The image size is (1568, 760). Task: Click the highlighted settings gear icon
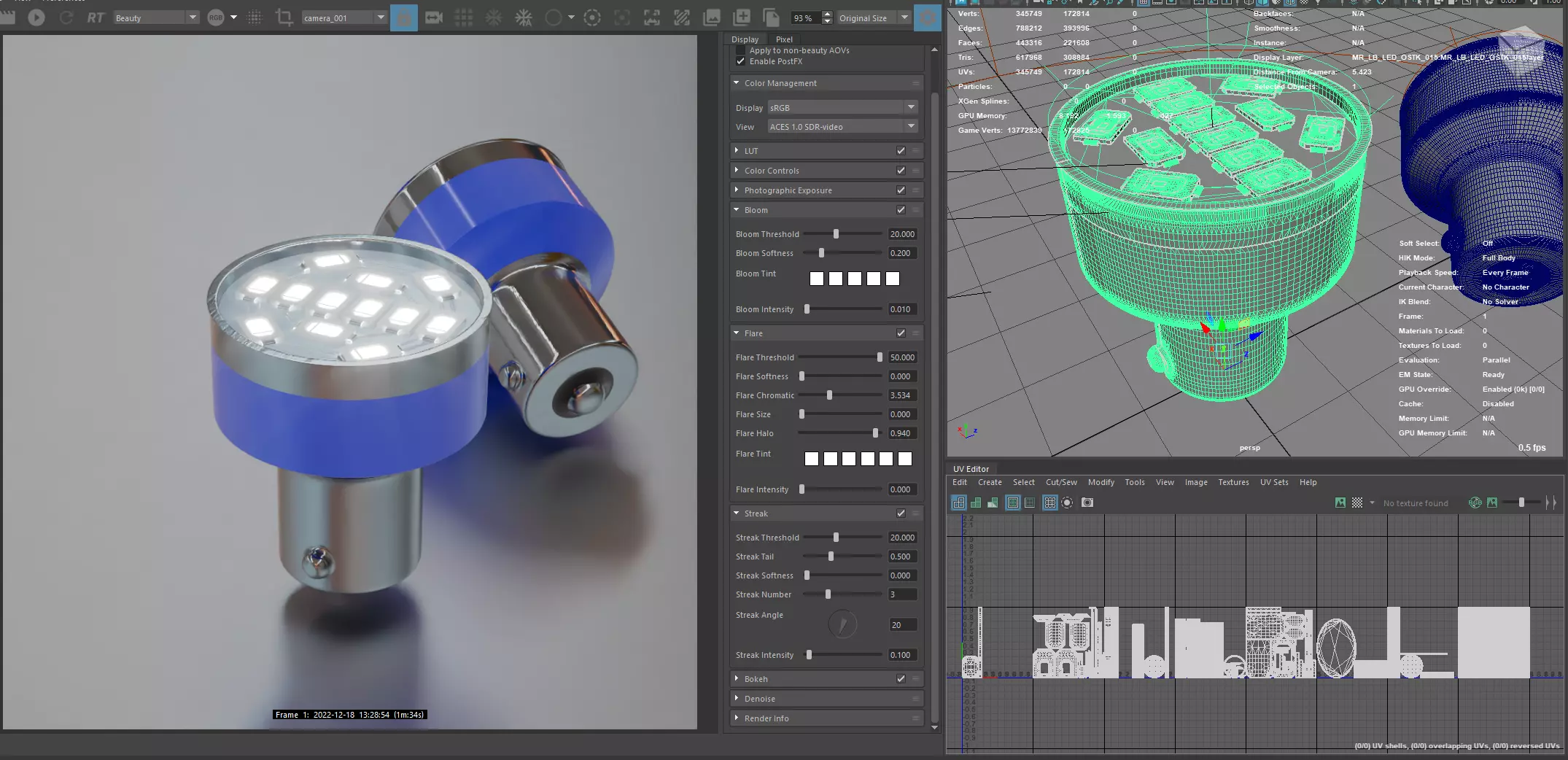pos(928,18)
